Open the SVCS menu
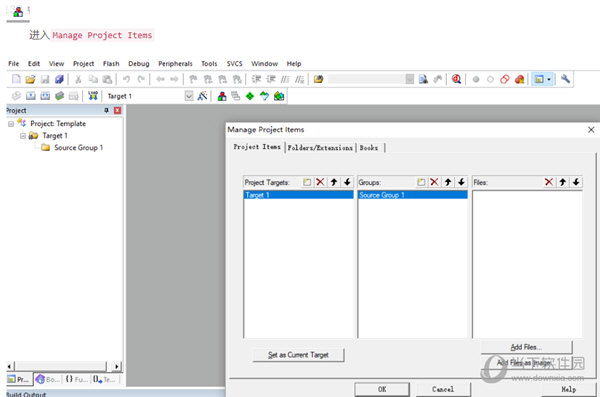600x397 pixels. (234, 64)
